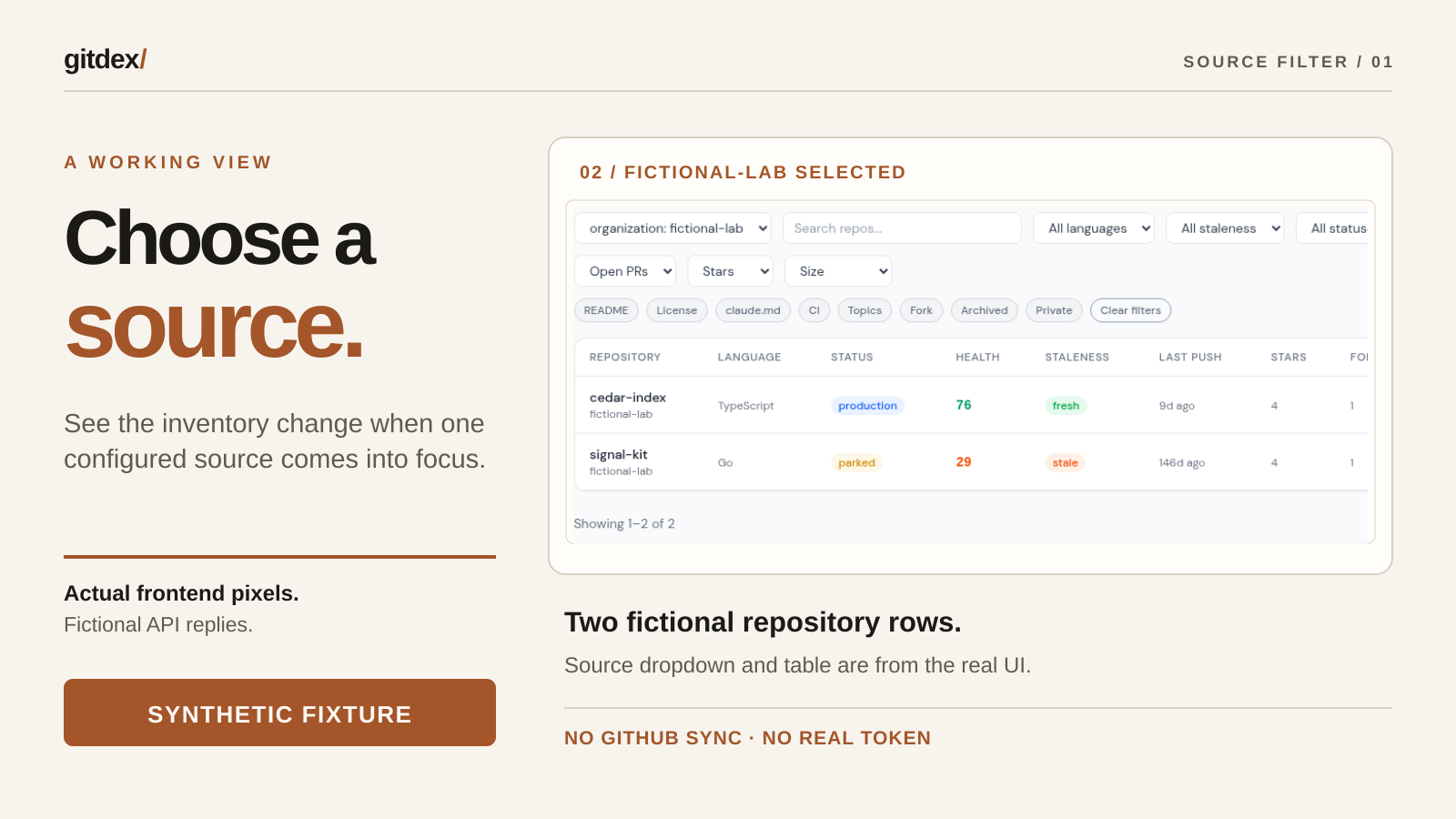This screenshot has width=1456, height=819.
Task: Sort by the LANGUAGE column header
Action: pyautogui.click(x=749, y=358)
